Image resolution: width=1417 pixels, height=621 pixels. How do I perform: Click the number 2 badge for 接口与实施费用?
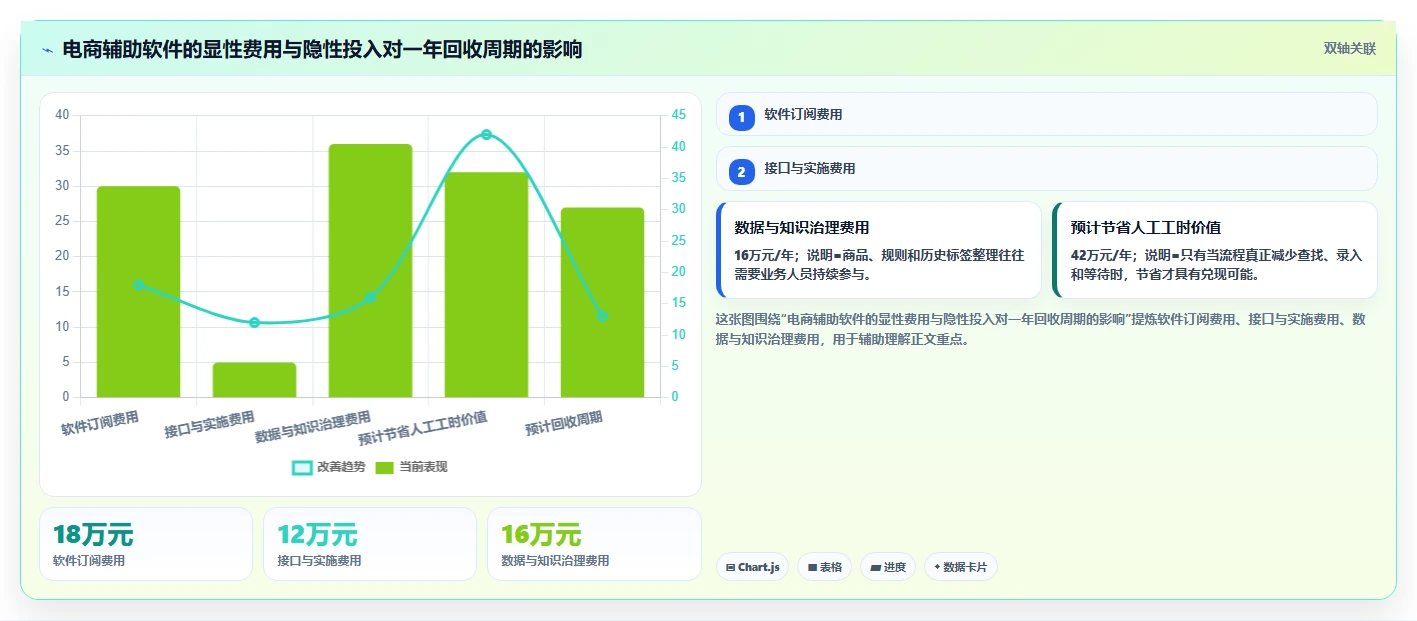741,172
